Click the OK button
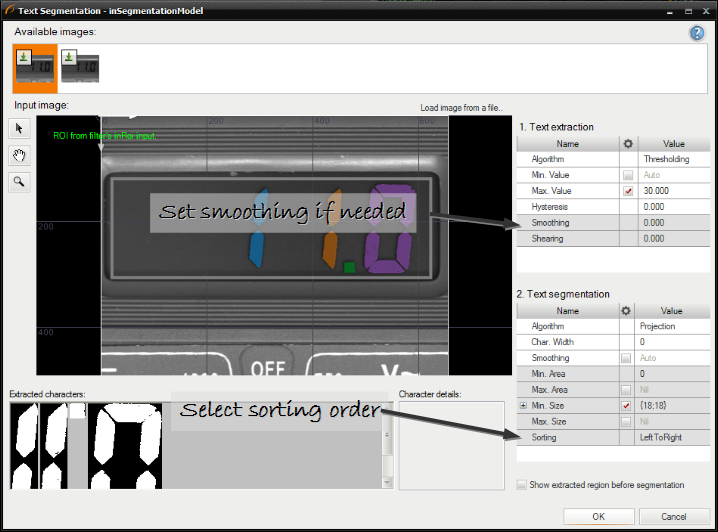The image size is (718, 532). (x=598, y=516)
